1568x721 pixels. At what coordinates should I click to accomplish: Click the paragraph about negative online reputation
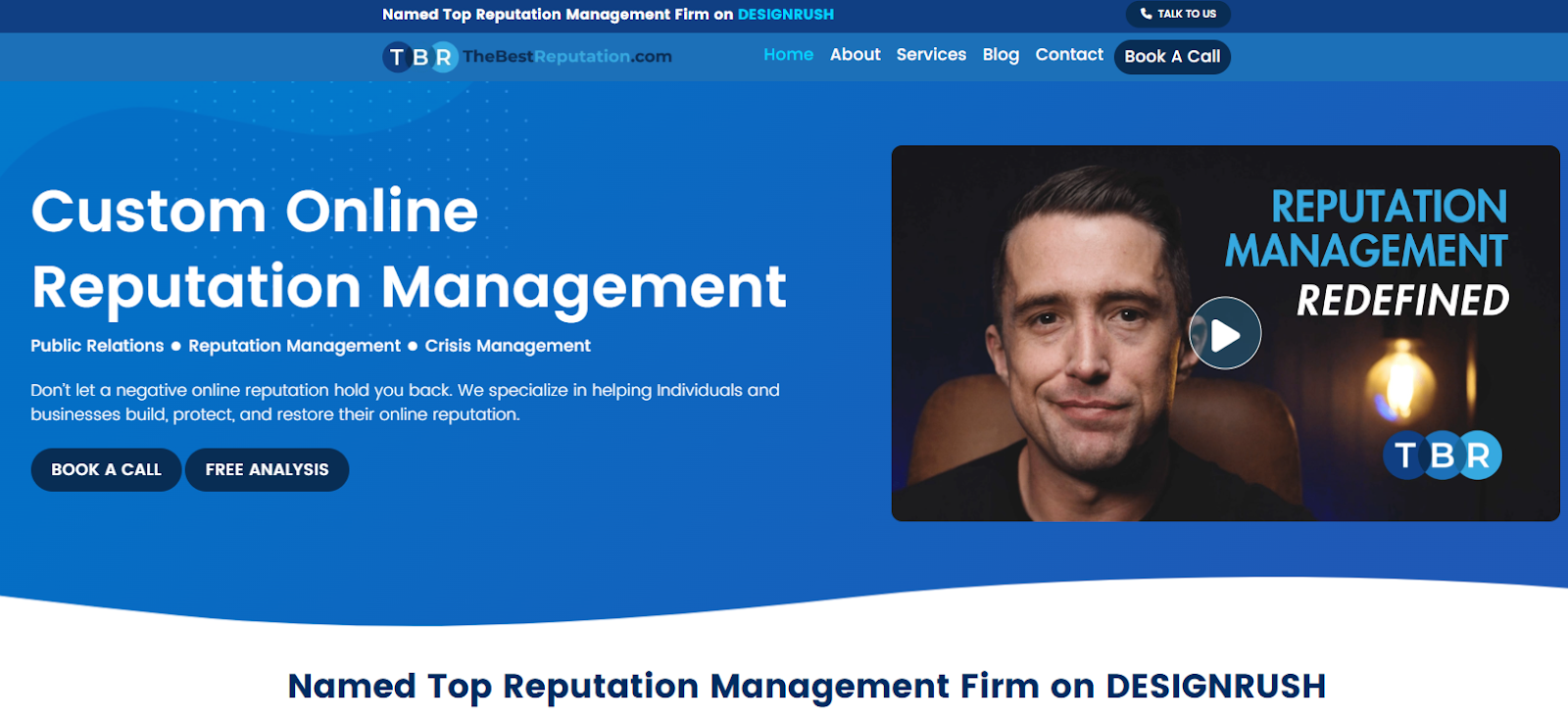[405, 402]
